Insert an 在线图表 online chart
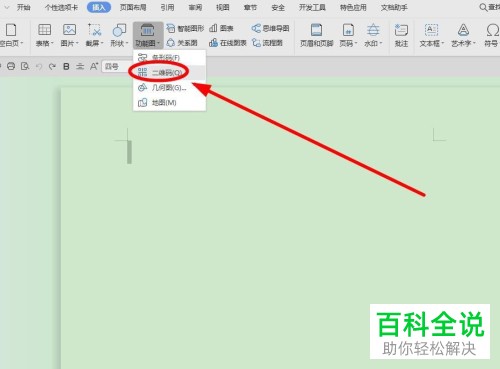 pos(228,43)
